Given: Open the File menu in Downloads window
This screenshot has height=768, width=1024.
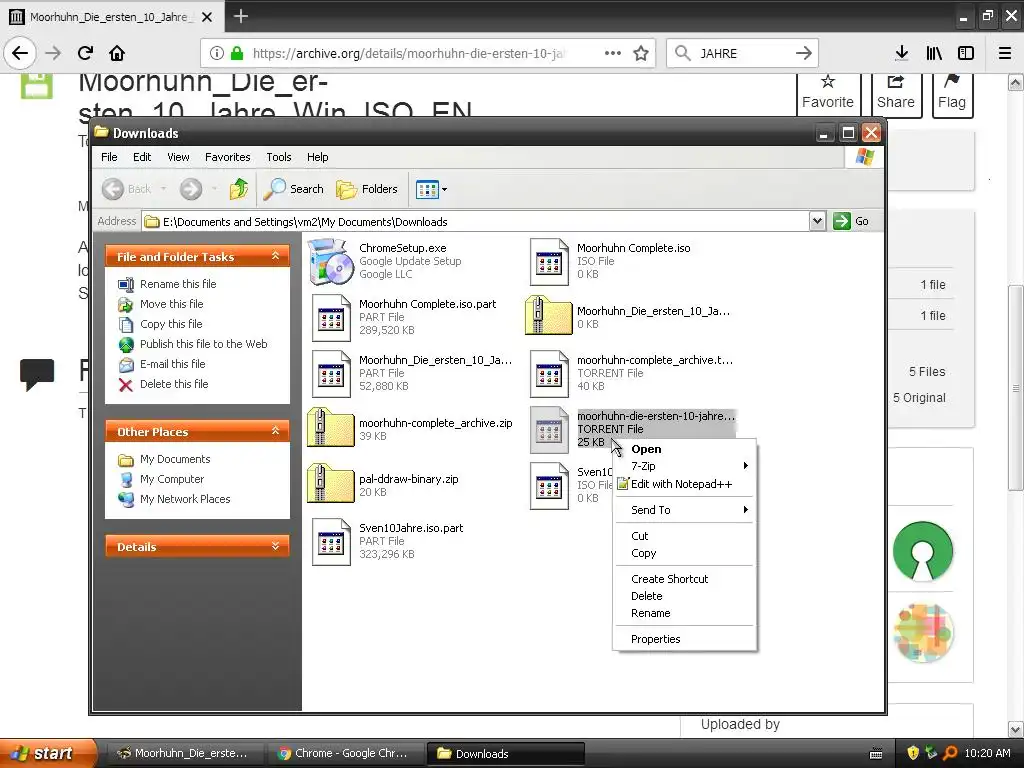Looking at the screenshot, I should [x=109, y=157].
